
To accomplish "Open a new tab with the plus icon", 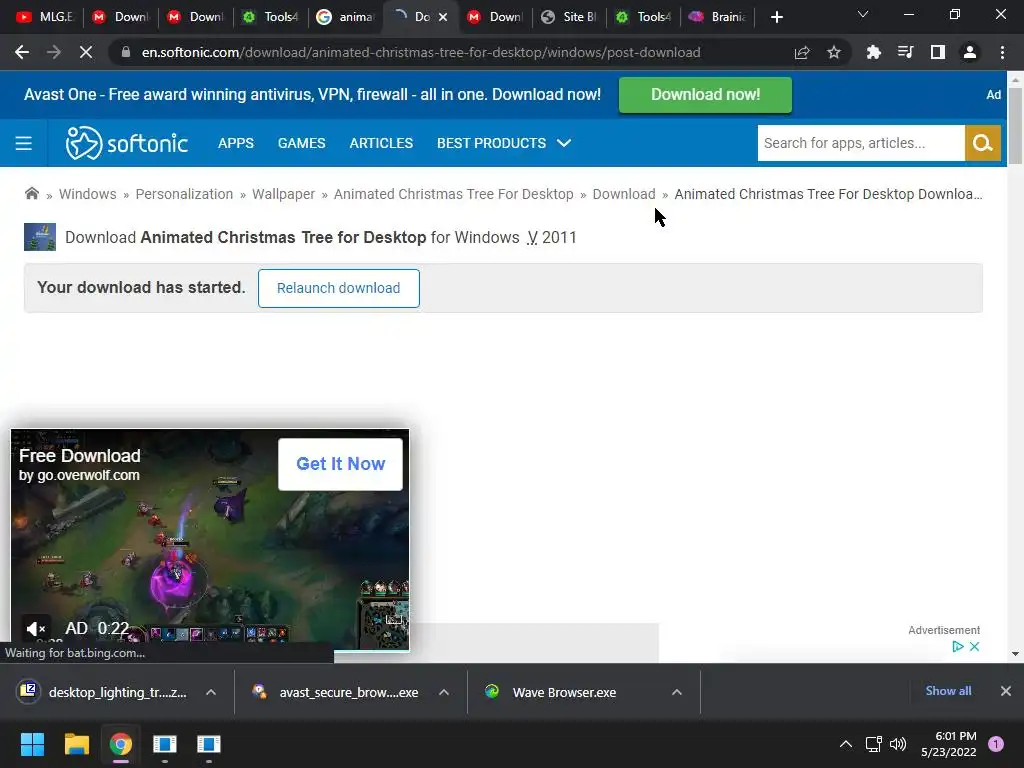I will coord(776,17).
